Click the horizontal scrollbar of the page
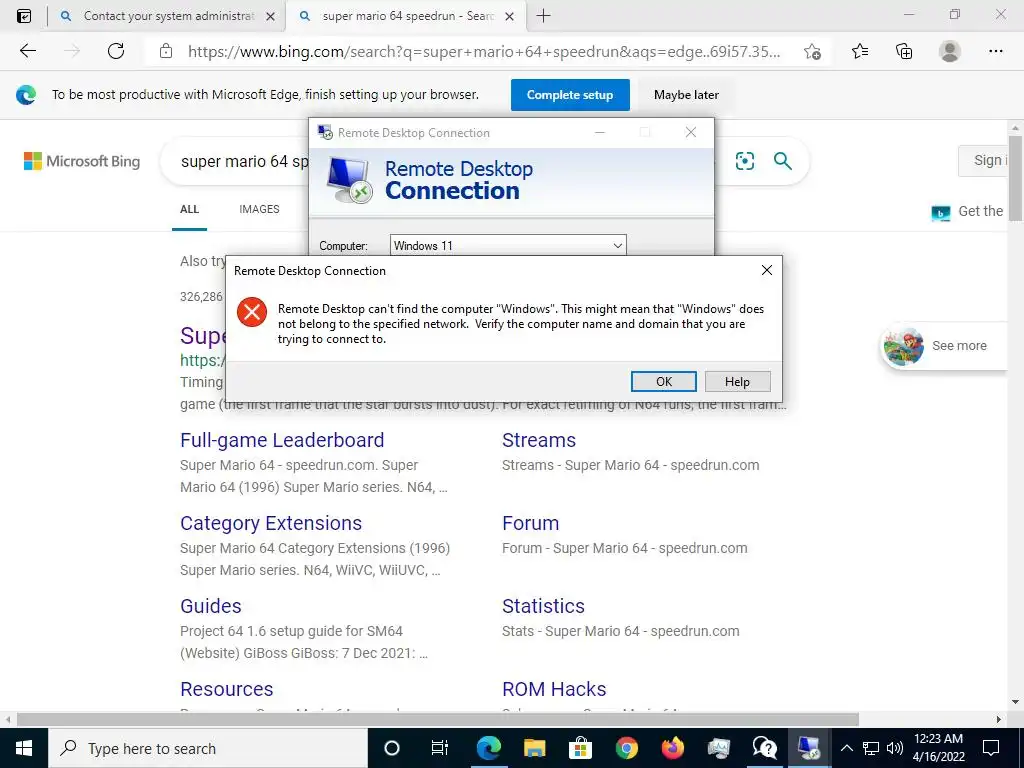1024x768 pixels. pos(438,719)
